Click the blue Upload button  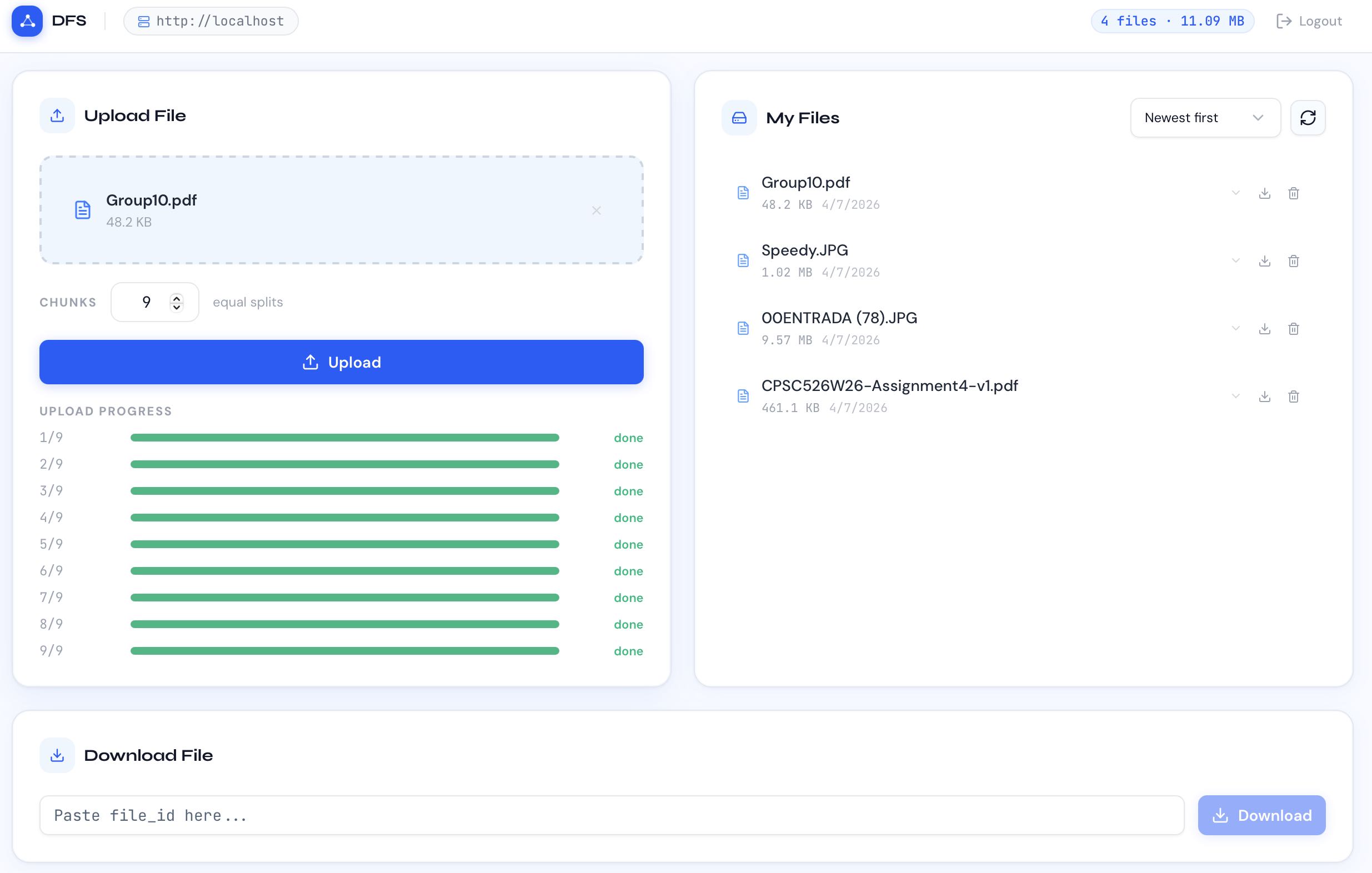341,362
